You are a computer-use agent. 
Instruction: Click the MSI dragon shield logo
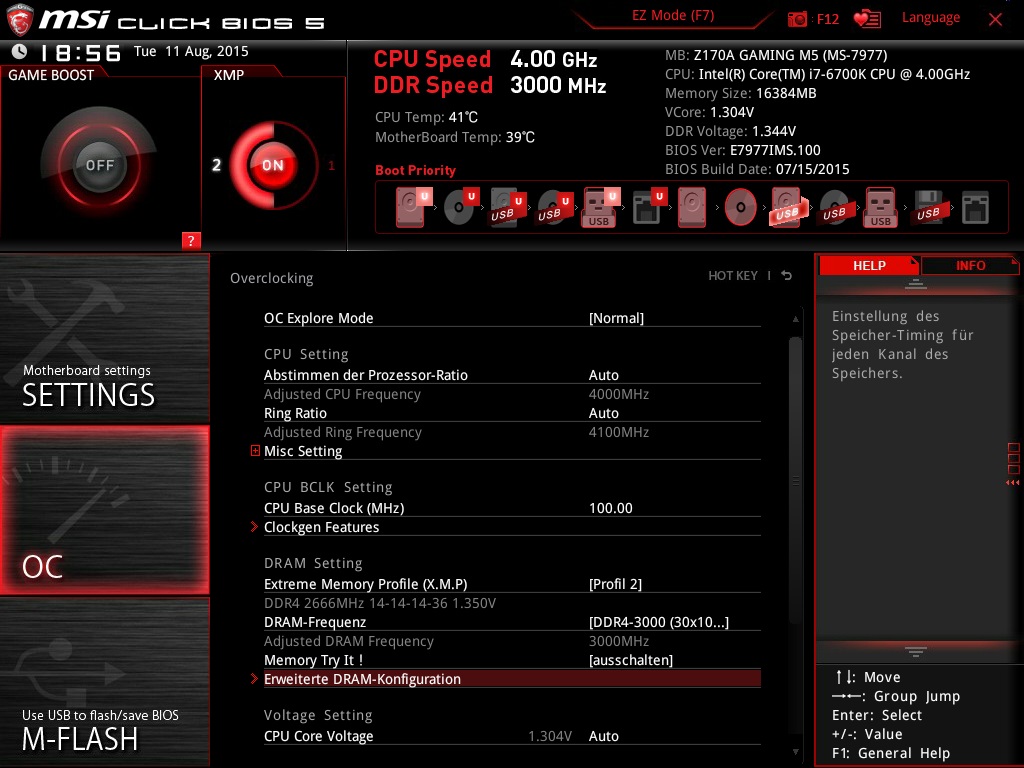(20, 20)
